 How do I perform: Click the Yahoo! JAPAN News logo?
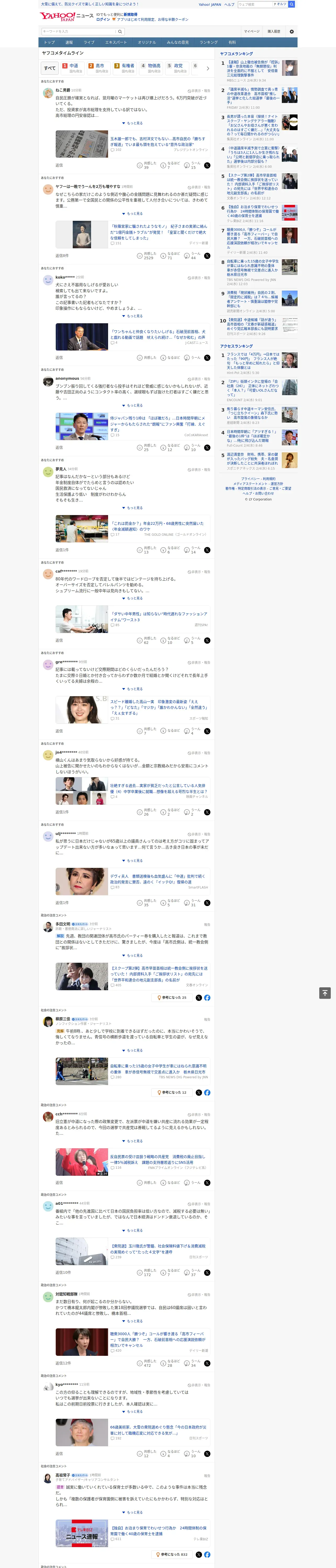(x=66, y=16)
